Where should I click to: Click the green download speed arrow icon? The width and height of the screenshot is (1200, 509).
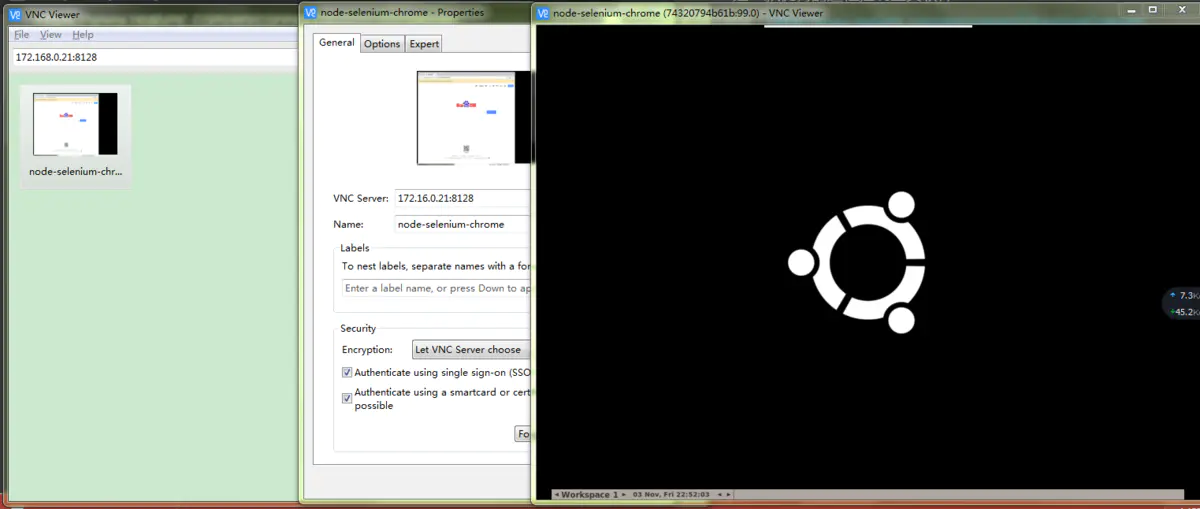[x=1172, y=312]
